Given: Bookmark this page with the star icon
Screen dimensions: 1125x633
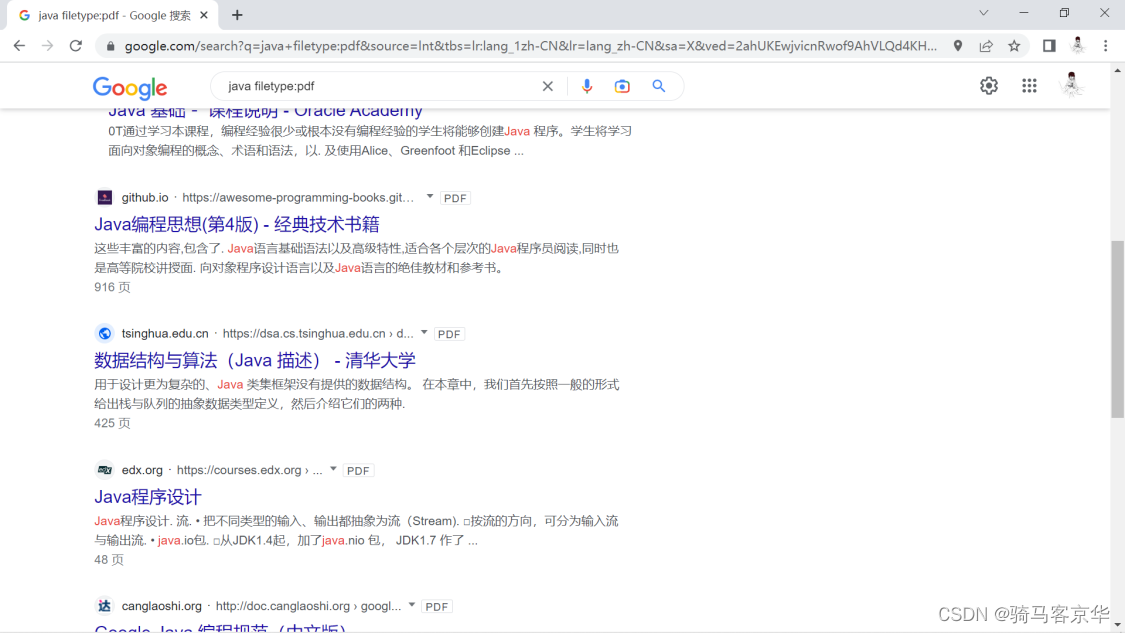Looking at the screenshot, I should [1014, 46].
